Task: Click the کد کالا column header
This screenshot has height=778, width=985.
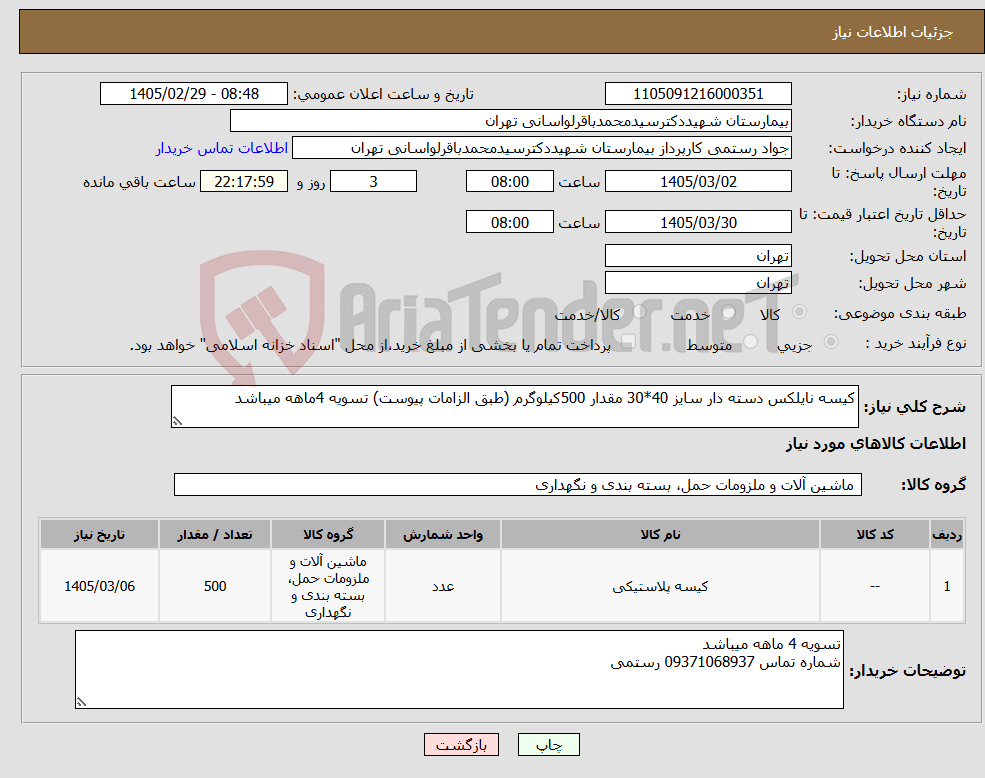Action: tap(874, 534)
